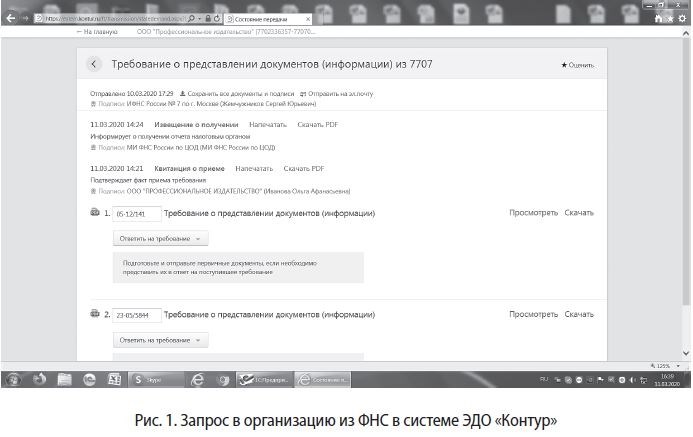Open the file explorer folder on taskbar
The image size is (693, 437).
(x=65, y=380)
